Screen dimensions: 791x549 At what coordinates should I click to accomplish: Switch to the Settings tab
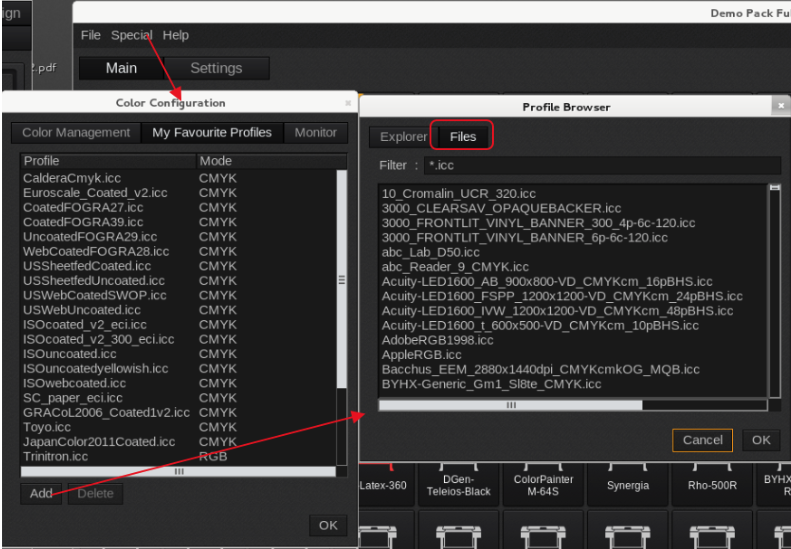[216, 68]
